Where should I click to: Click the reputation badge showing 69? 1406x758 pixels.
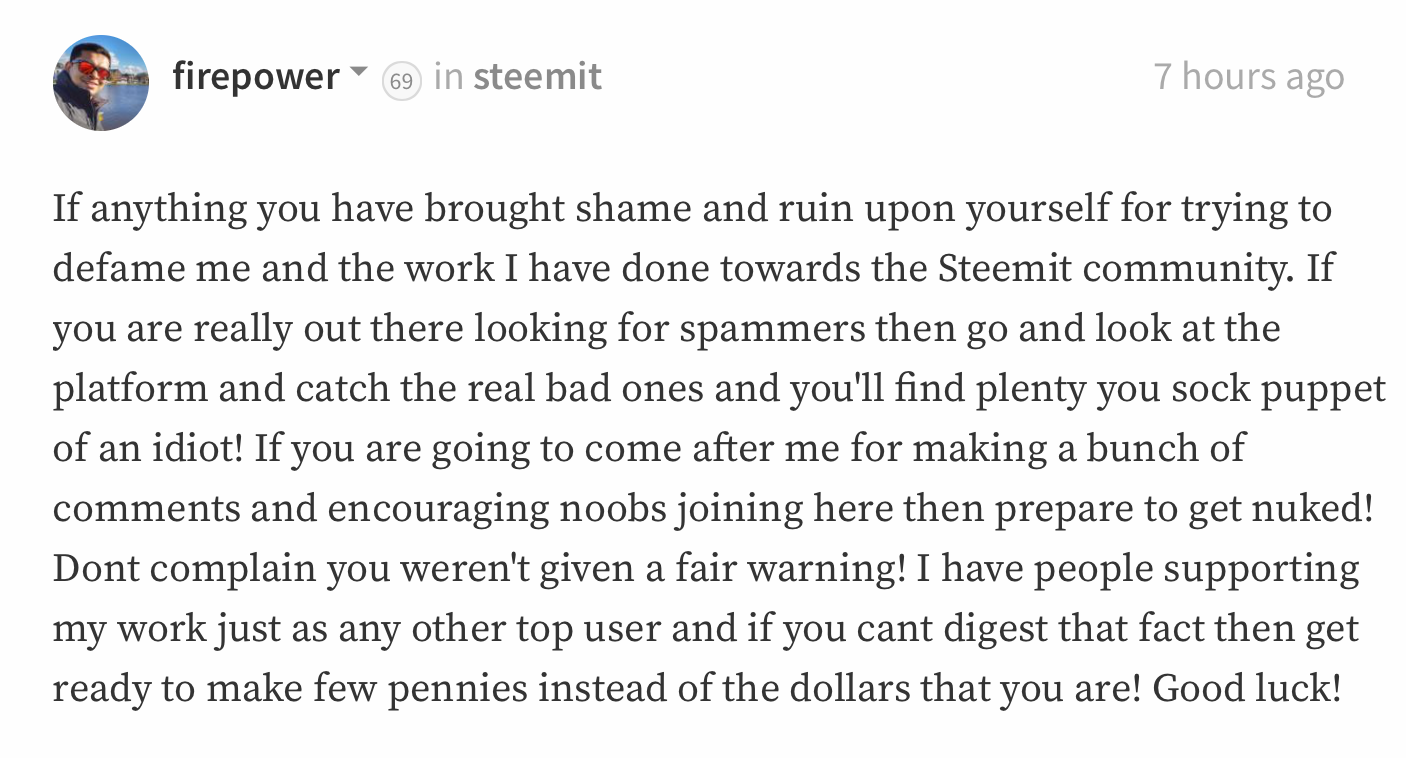coord(401,81)
